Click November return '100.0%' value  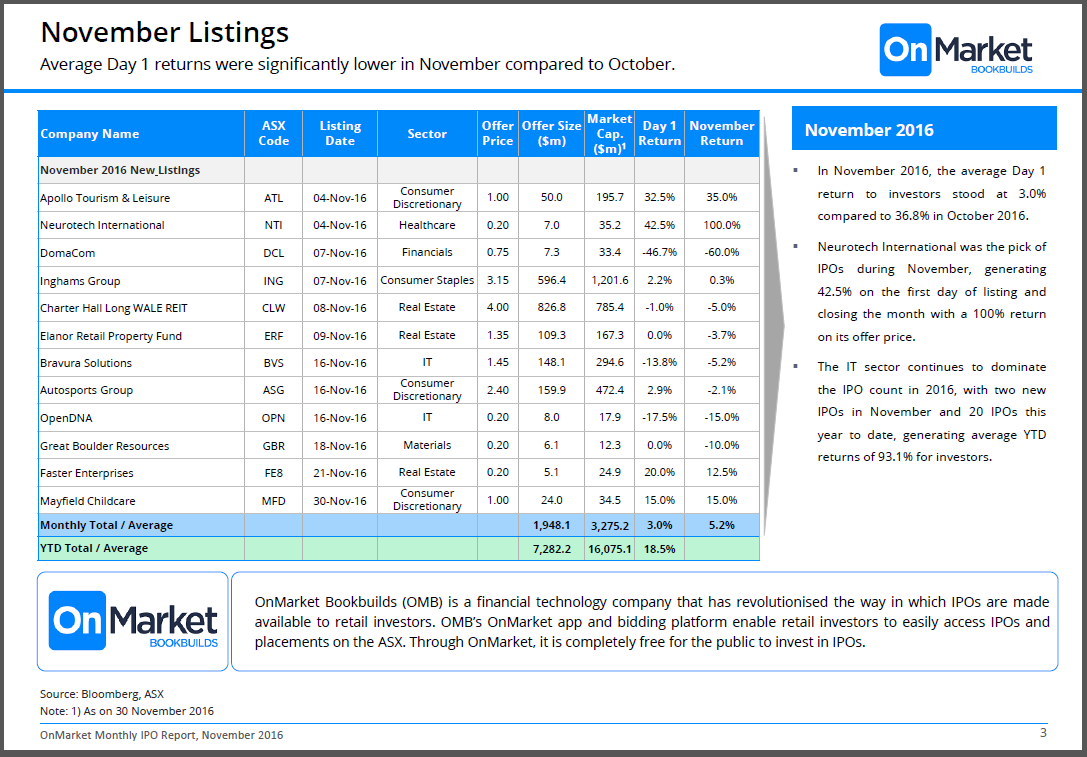[x=722, y=225]
